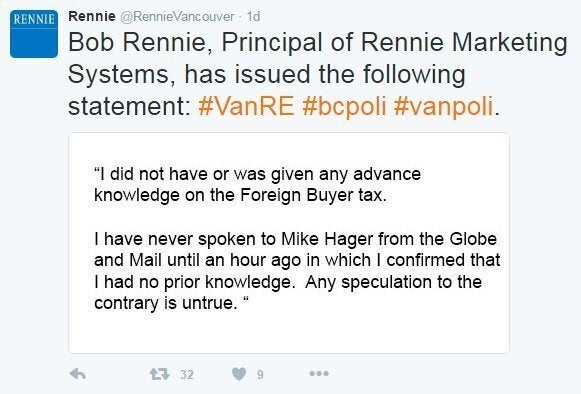The width and height of the screenshot is (581, 394).
Task: Click the RENNIE wordmark inside the avatar
Action: pos(34,19)
